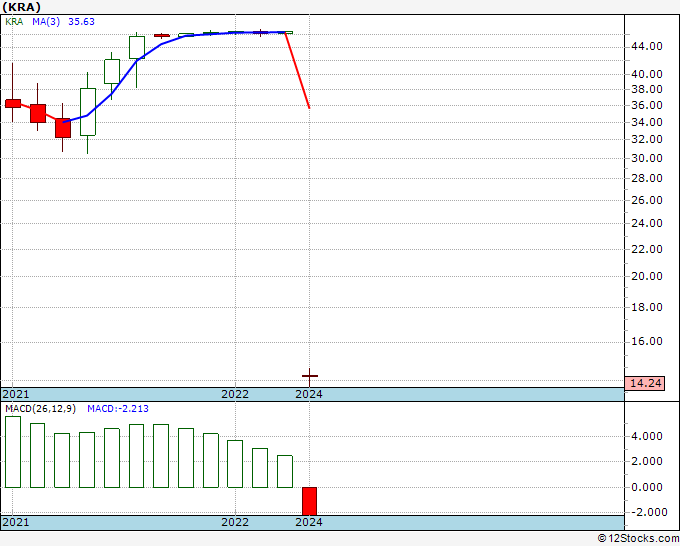Click the 44.00 price axis label
This screenshot has height=546, width=680.
pyautogui.click(x=647, y=46)
